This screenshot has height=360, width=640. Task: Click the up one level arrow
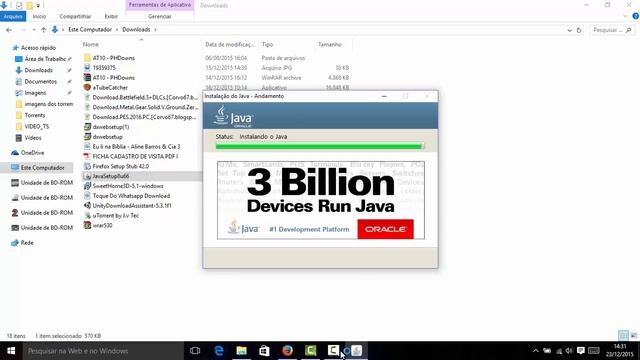click(x=43, y=30)
